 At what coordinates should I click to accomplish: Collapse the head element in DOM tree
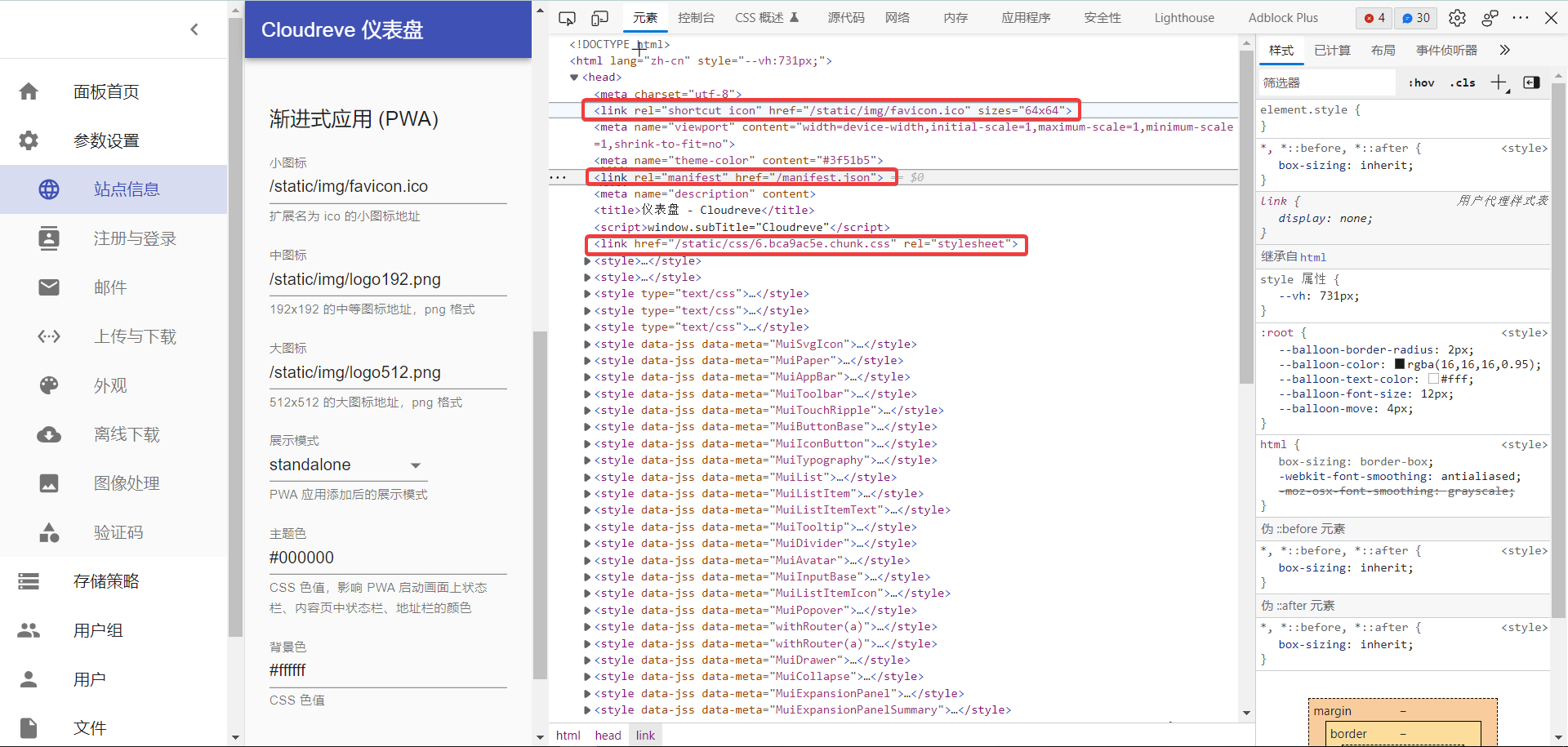pyautogui.click(x=575, y=77)
